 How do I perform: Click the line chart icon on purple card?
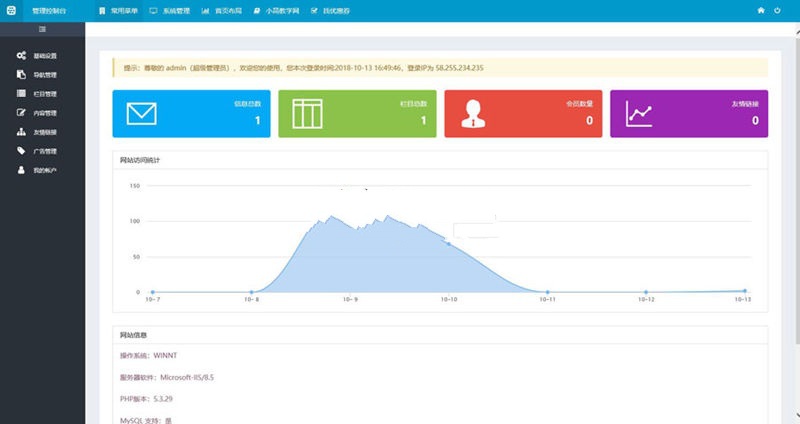639,114
